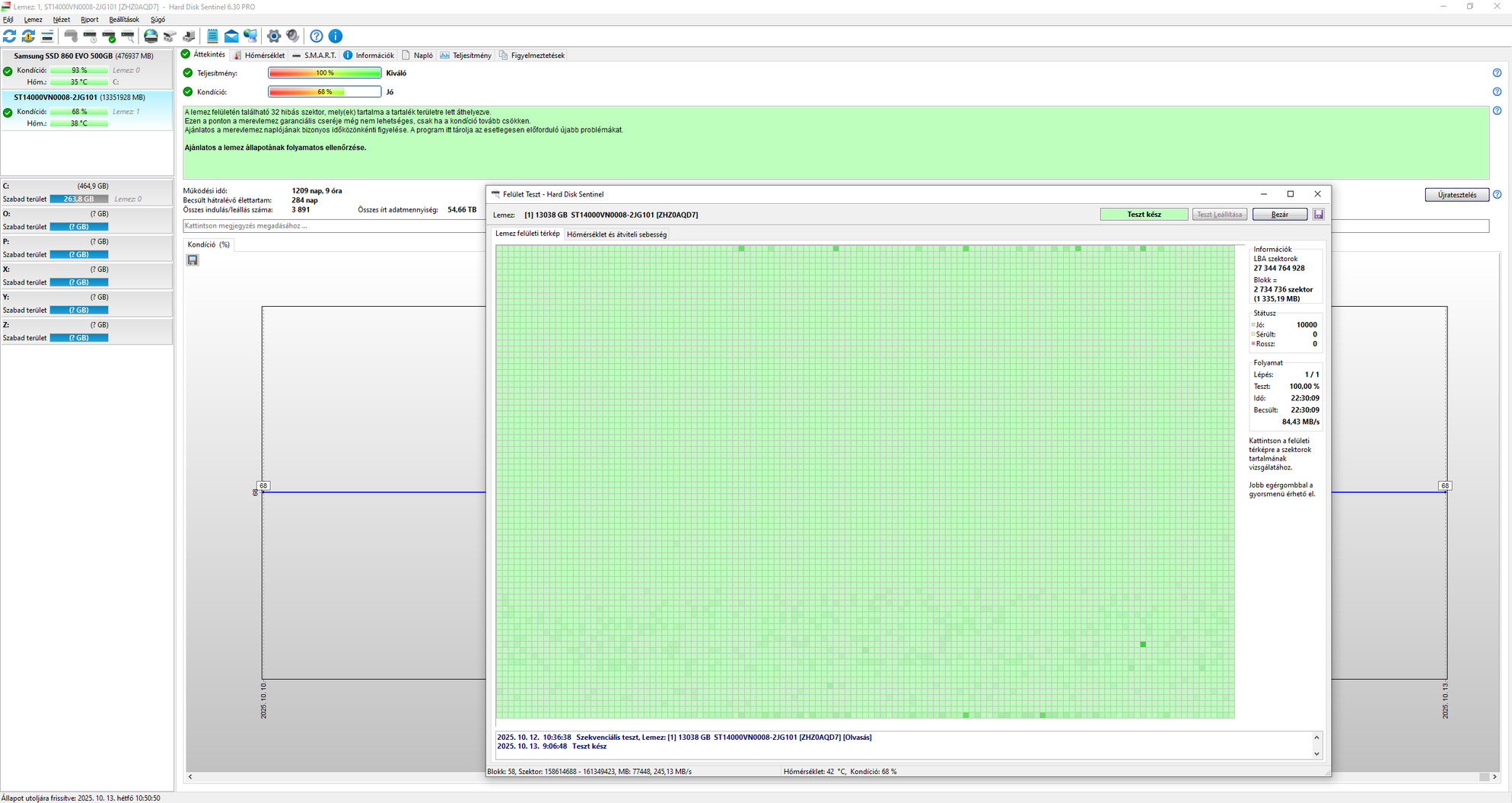1512x803 pixels.
Task: Select the C: partition in the sidebar
Action: click(x=88, y=193)
